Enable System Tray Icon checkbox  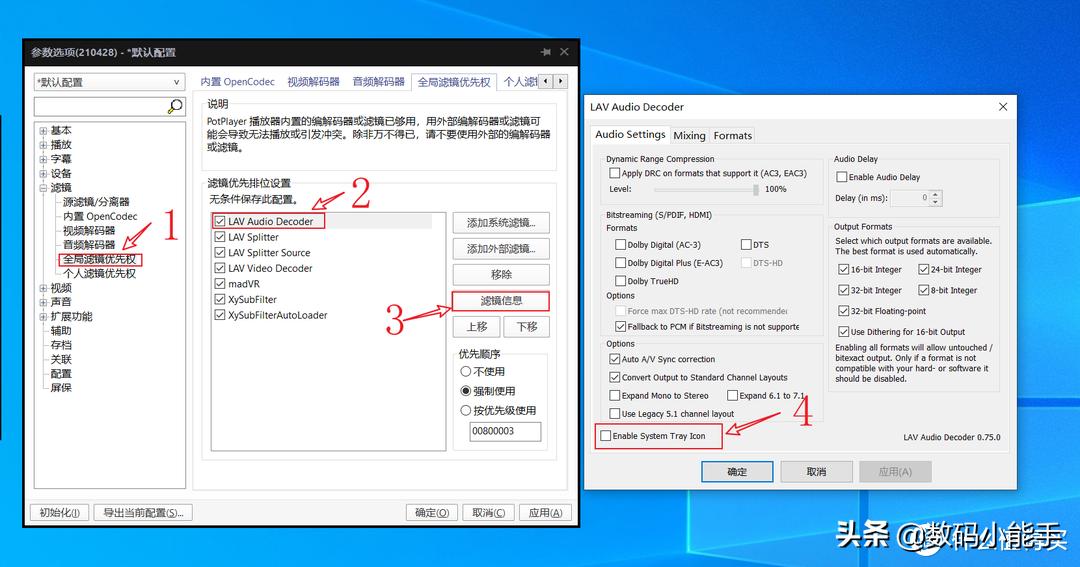coord(605,436)
